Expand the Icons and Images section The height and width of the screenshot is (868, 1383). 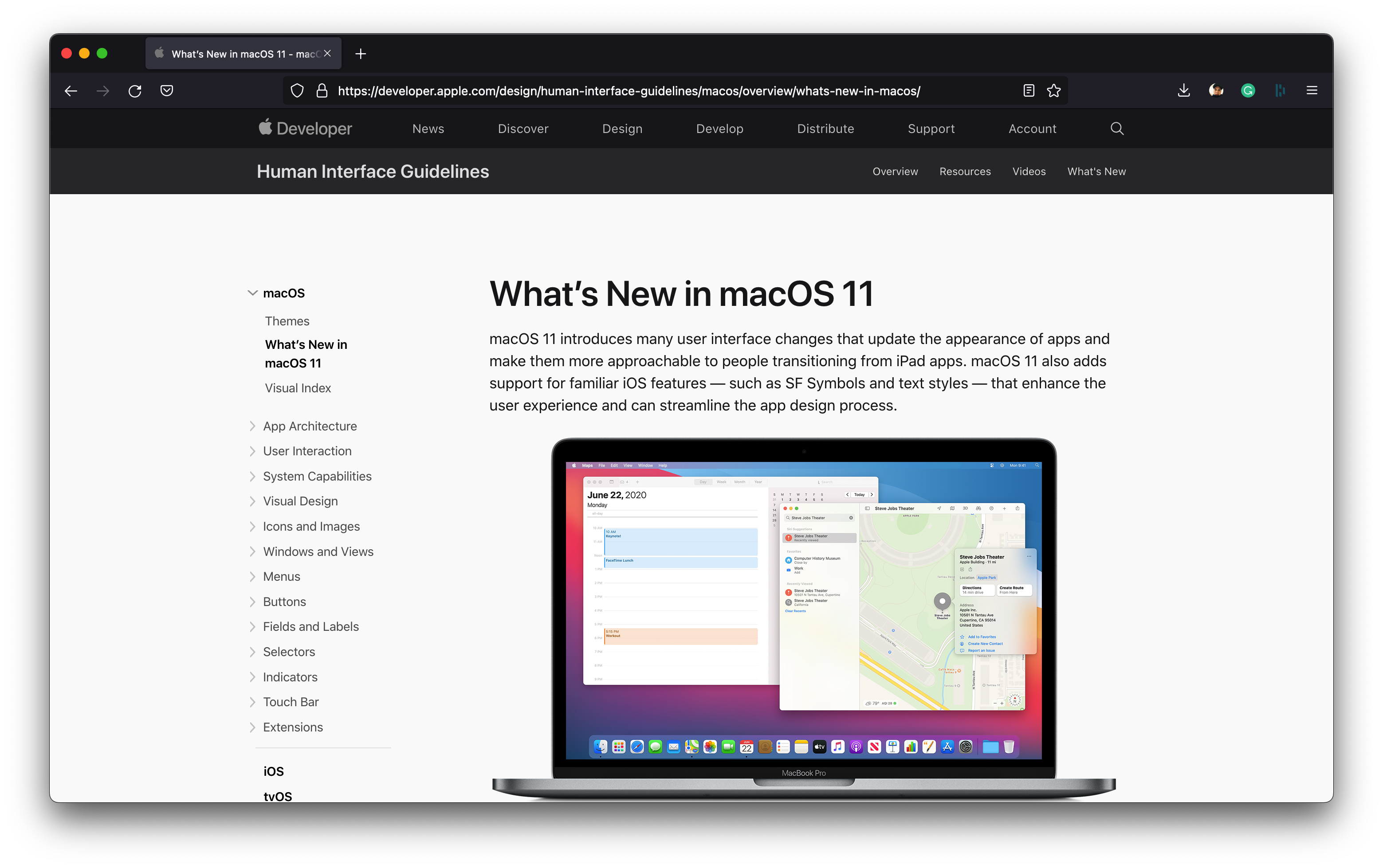pyautogui.click(x=252, y=526)
